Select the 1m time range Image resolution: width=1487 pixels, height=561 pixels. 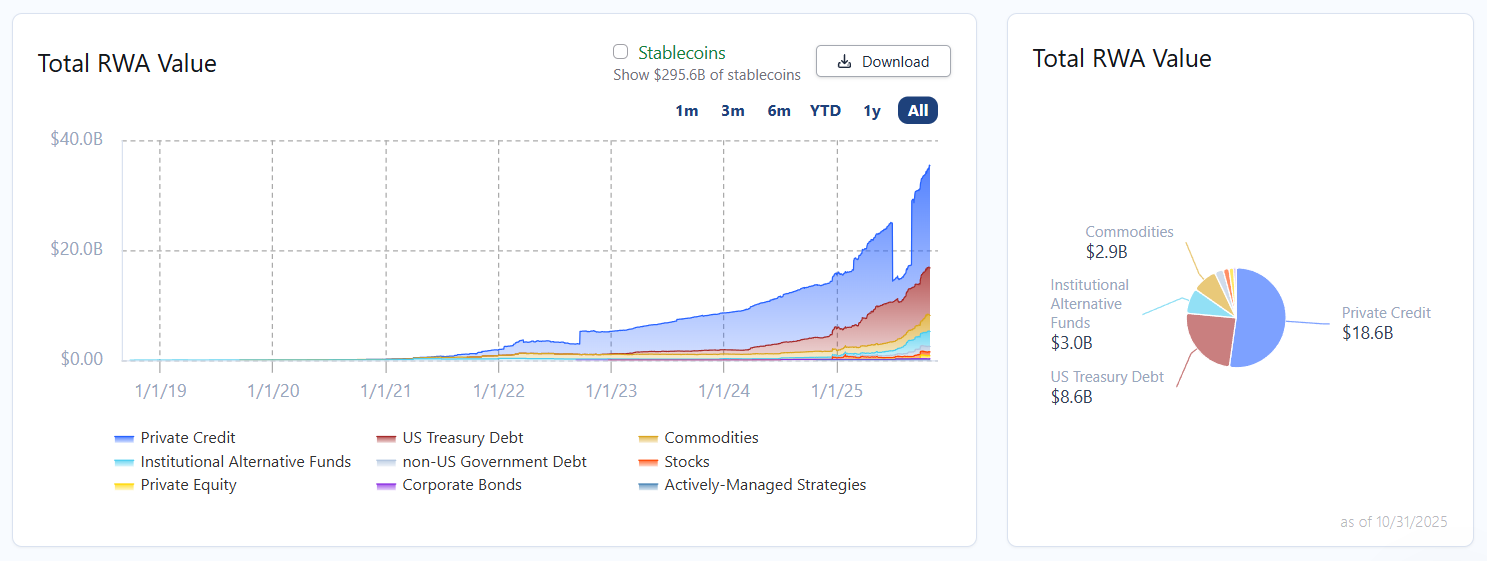(x=687, y=111)
